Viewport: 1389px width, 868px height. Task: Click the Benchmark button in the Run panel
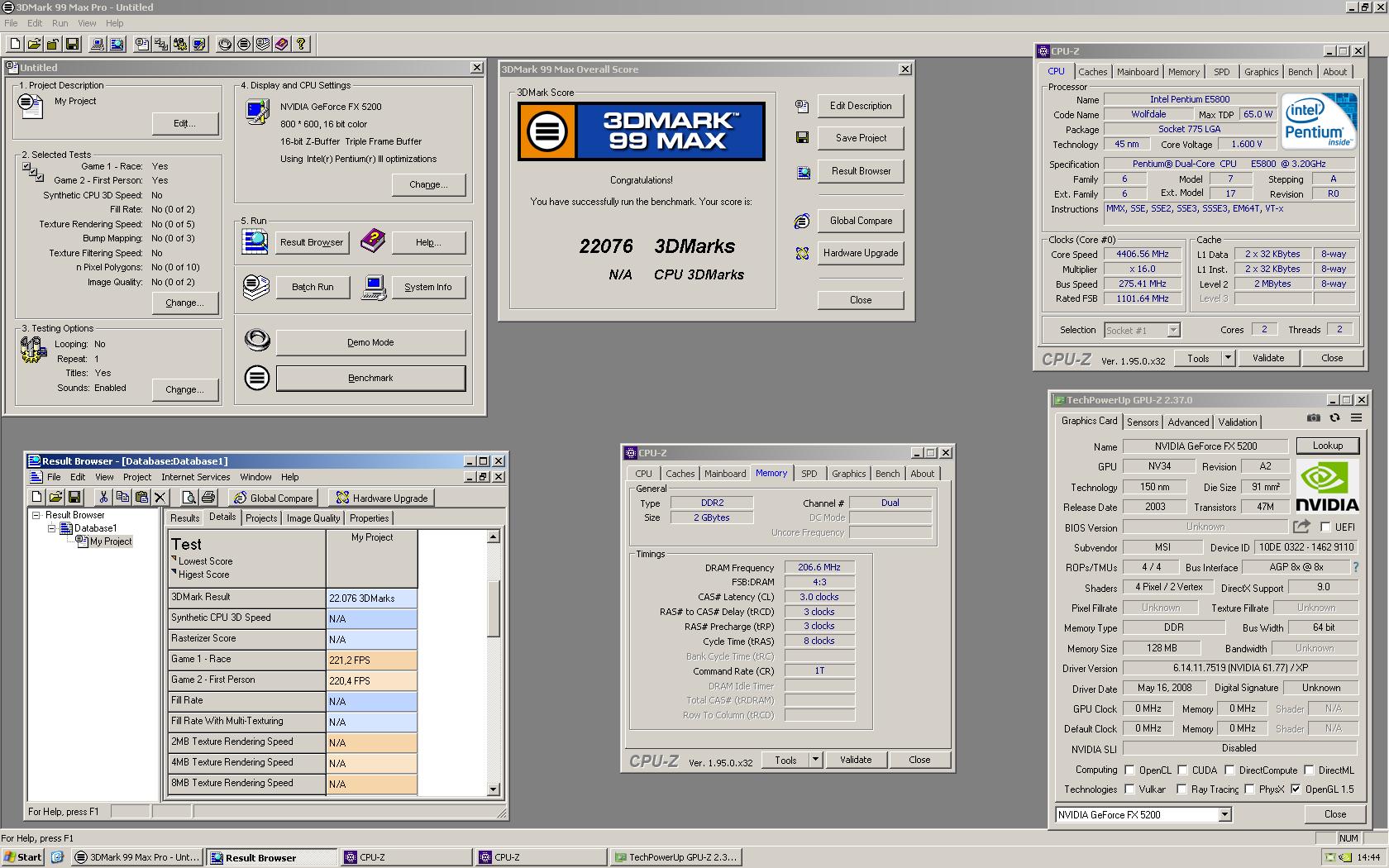(x=370, y=378)
